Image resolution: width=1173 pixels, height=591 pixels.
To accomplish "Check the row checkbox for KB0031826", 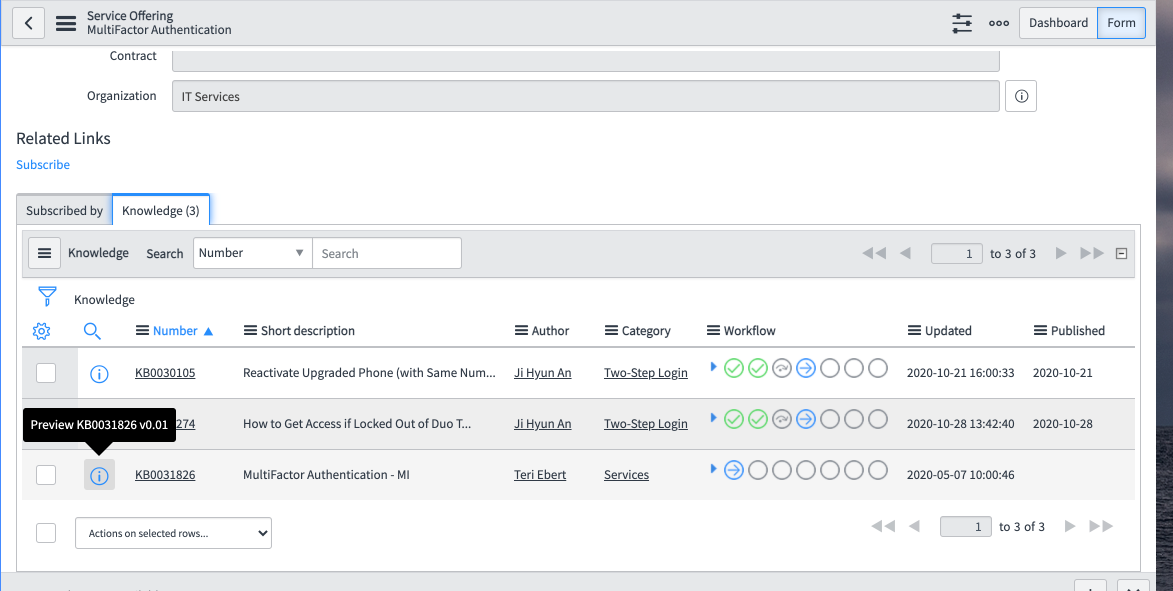I will (46, 474).
